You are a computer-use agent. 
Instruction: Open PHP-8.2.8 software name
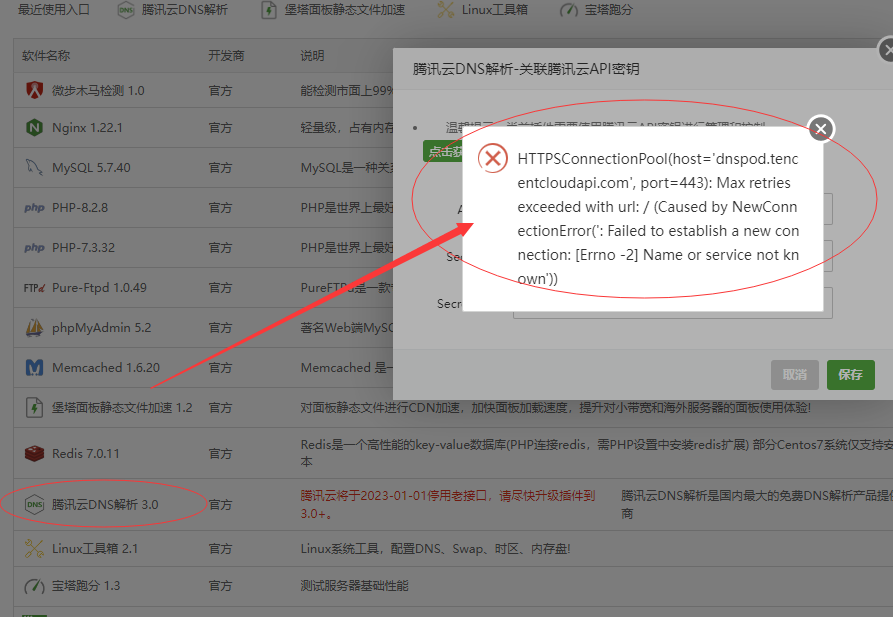(80, 207)
